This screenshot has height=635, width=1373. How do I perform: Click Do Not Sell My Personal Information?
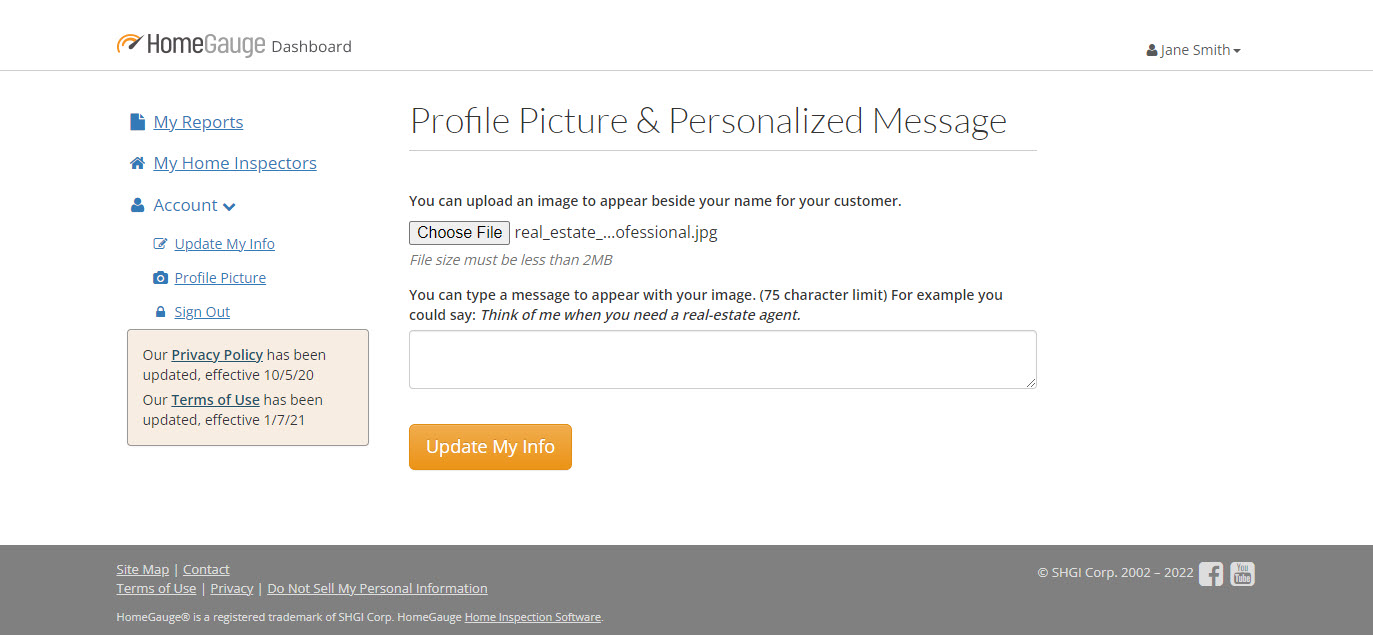pos(377,589)
